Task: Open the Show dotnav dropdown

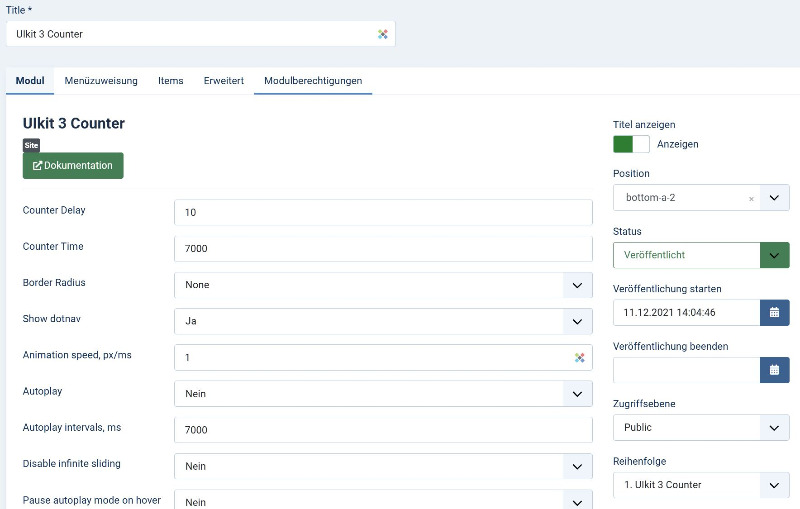Action: [576, 321]
